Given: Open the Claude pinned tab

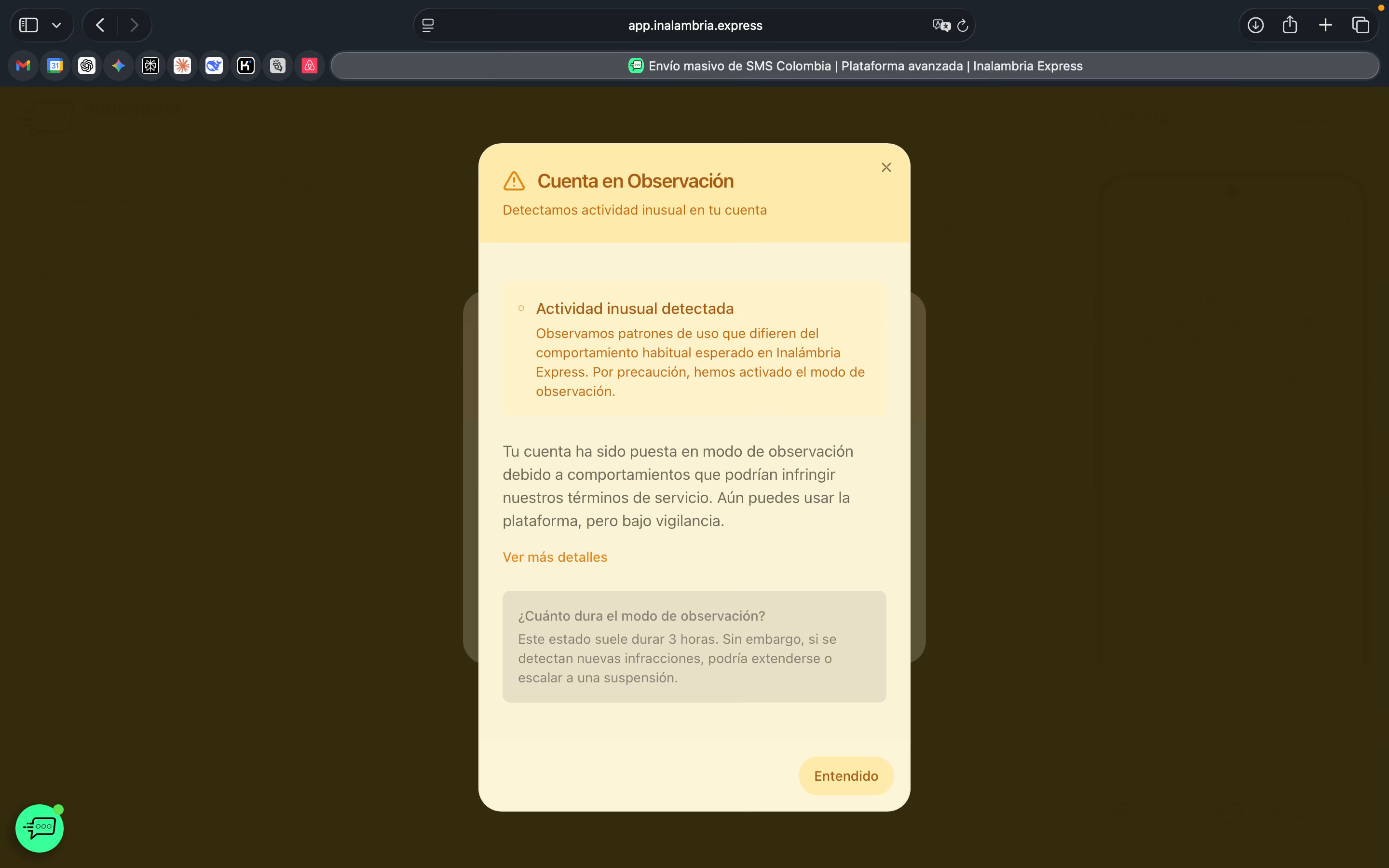Looking at the screenshot, I should tap(182, 66).
